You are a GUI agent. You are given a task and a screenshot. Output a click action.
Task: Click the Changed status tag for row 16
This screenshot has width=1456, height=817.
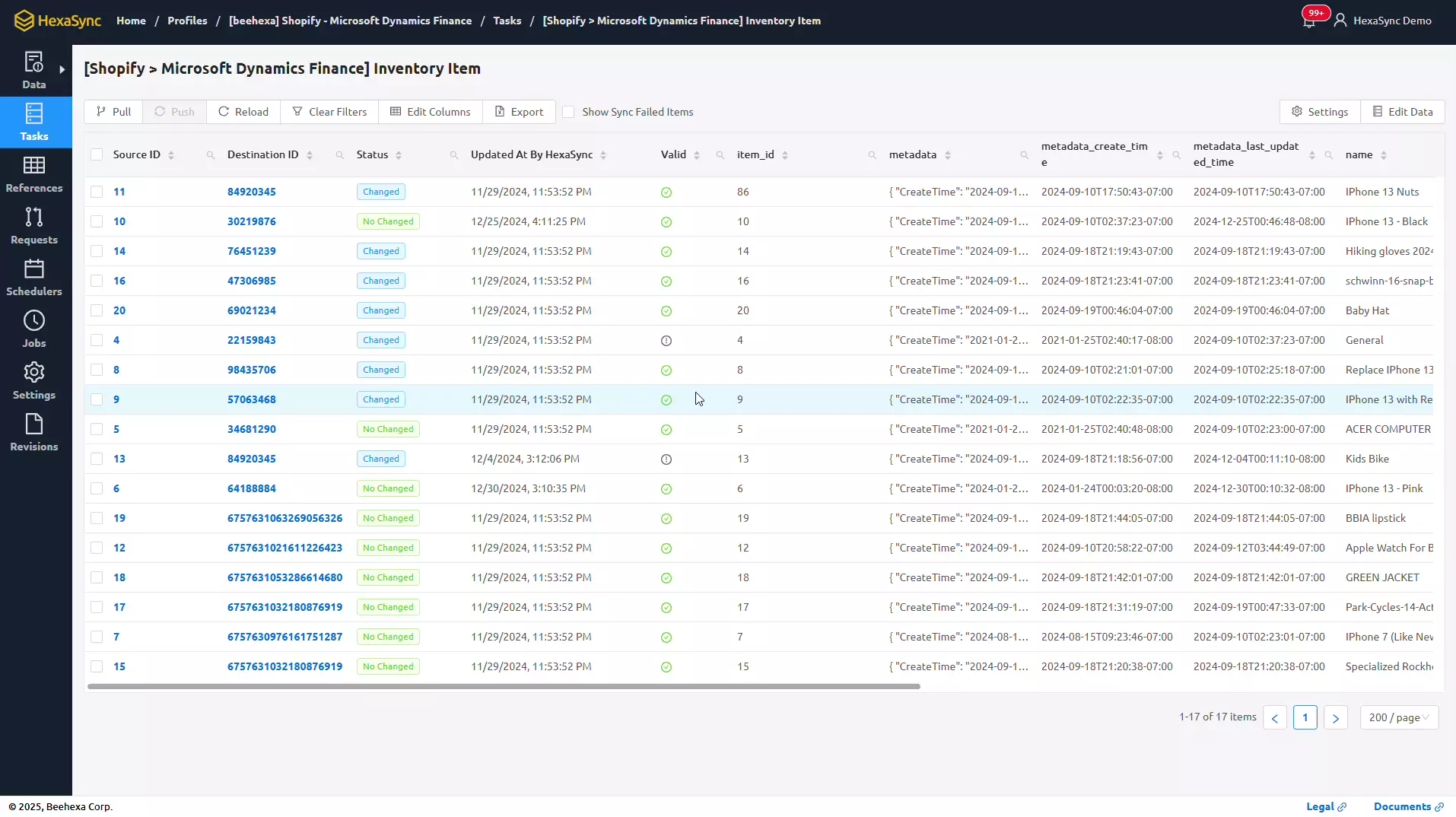point(381,281)
